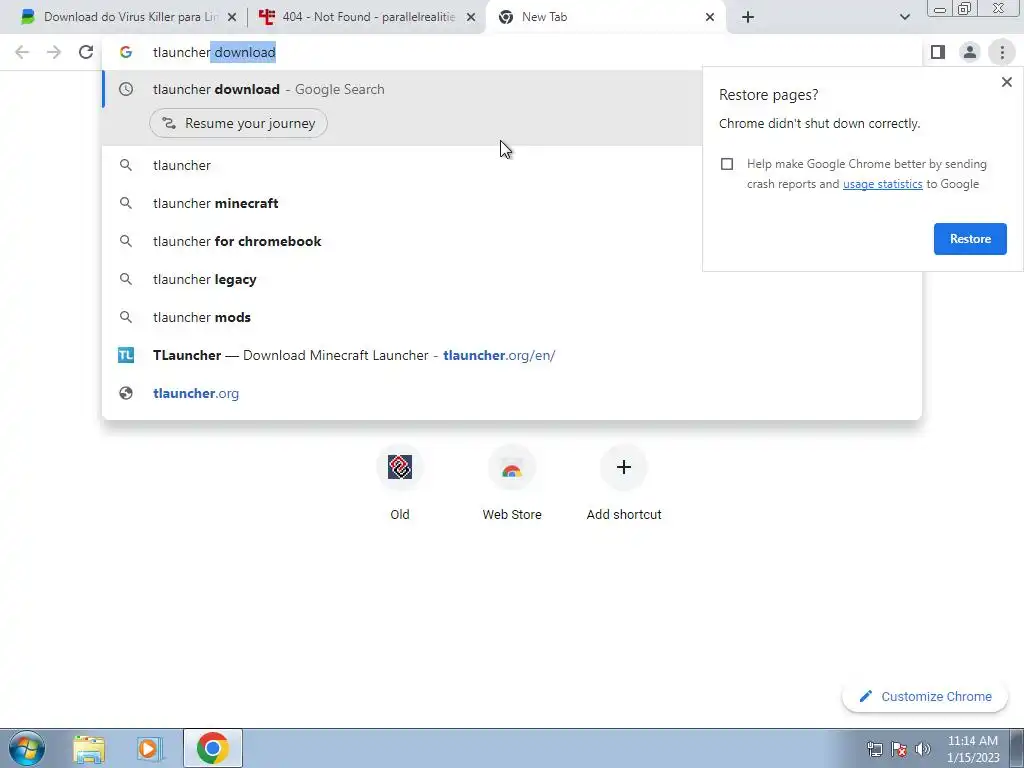Click the search icon beside tlauncher mods
1024x768 pixels.
[126, 317]
